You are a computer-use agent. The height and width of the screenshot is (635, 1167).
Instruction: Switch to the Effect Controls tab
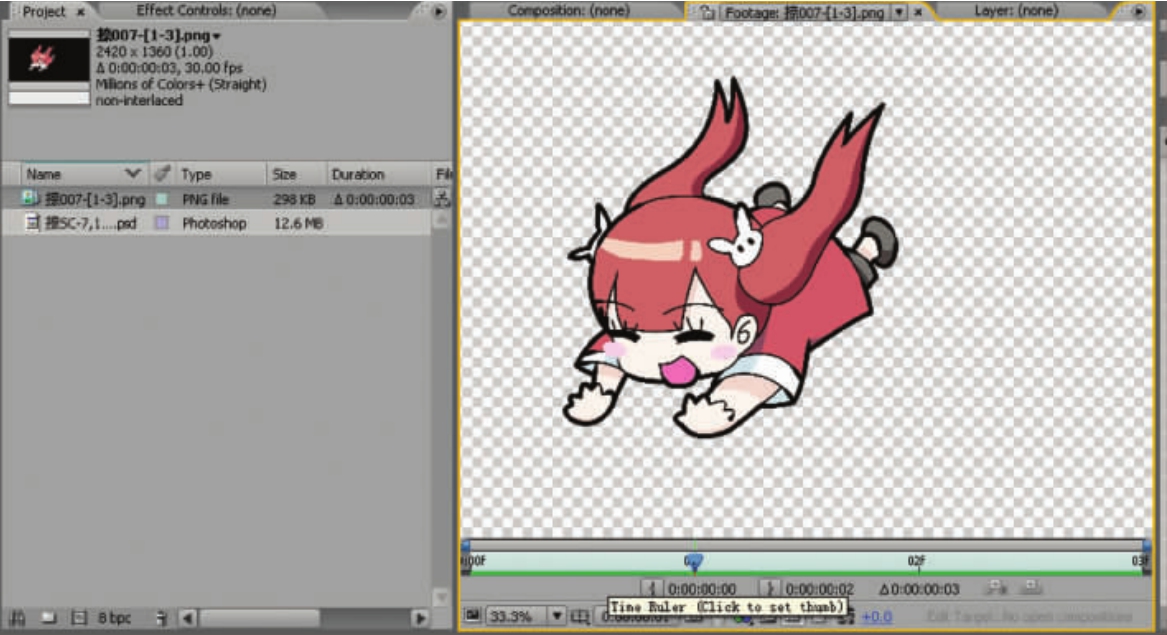[206, 11]
